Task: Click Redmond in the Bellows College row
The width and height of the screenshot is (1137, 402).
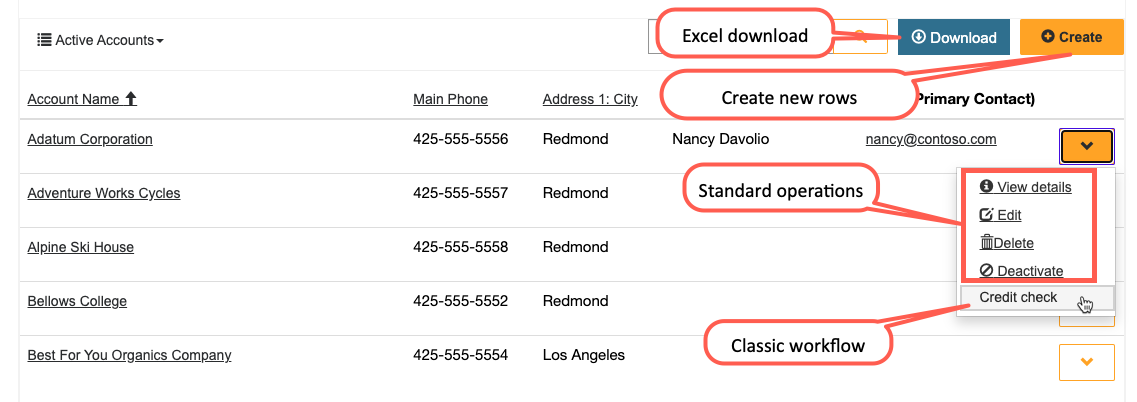Action: click(576, 301)
